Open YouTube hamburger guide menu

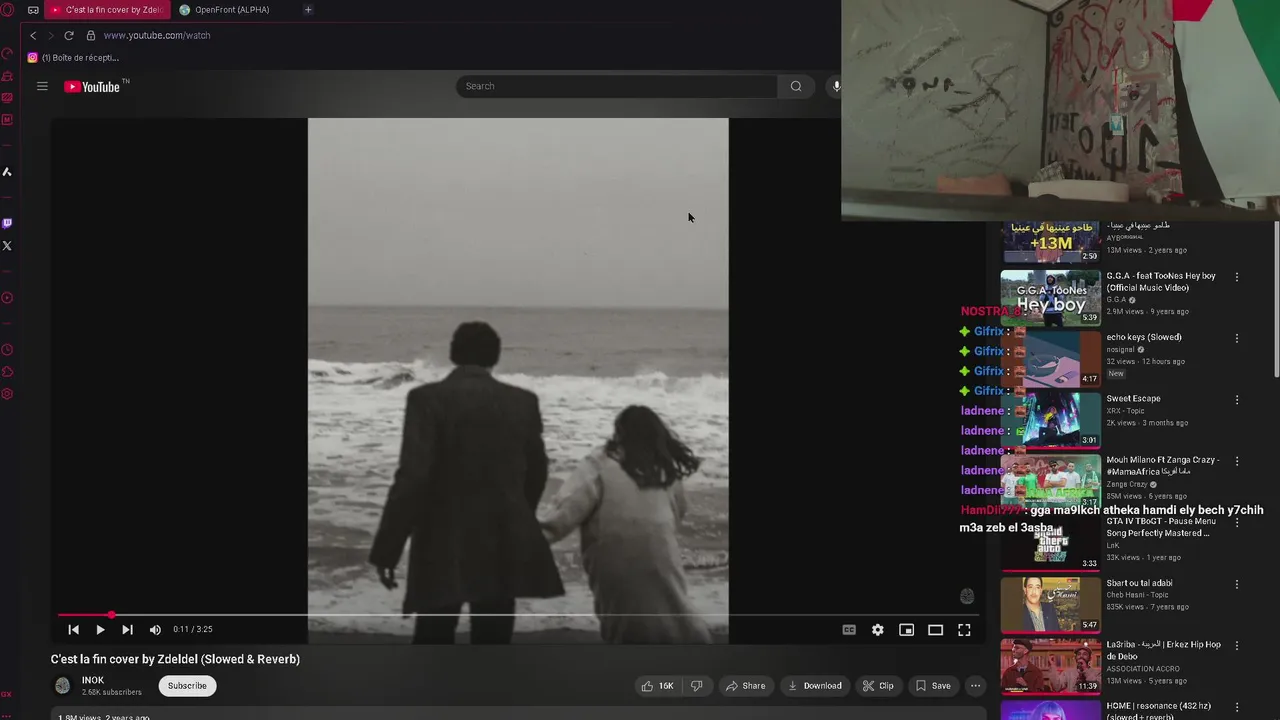pos(42,86)
